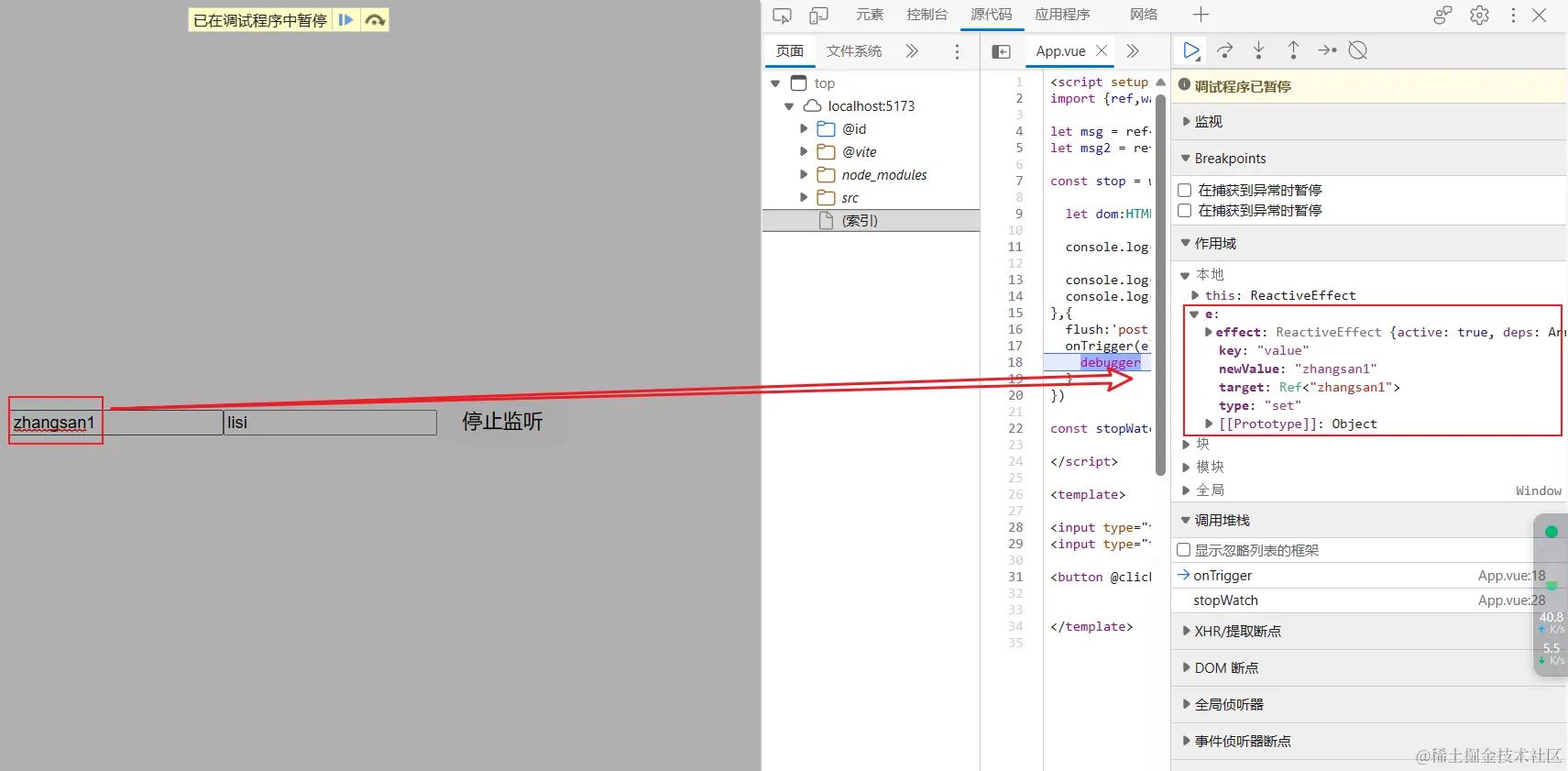Collapse localhost:5173 tree arrow
Image resolution: width=1568 pixels, height=771 pixels.
click(x=789, y=106)
